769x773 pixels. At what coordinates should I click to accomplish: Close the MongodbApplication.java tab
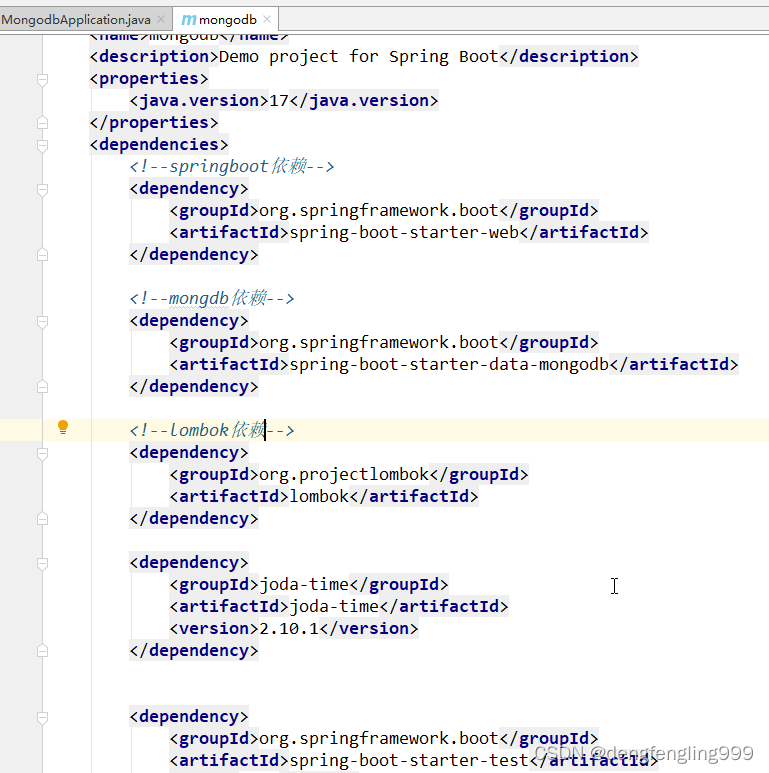pyautogui.click(x=161, y=19)
